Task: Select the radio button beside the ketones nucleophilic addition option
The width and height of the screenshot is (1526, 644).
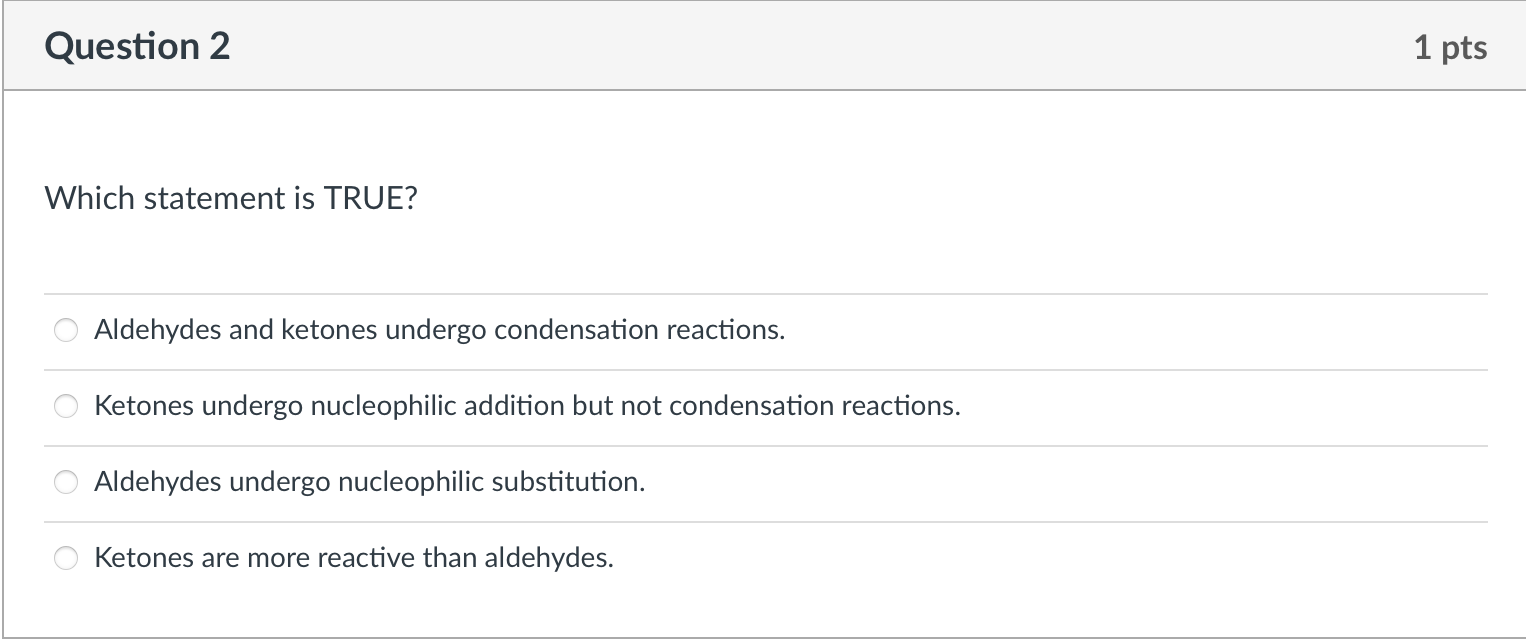Action: click(65, 406)
